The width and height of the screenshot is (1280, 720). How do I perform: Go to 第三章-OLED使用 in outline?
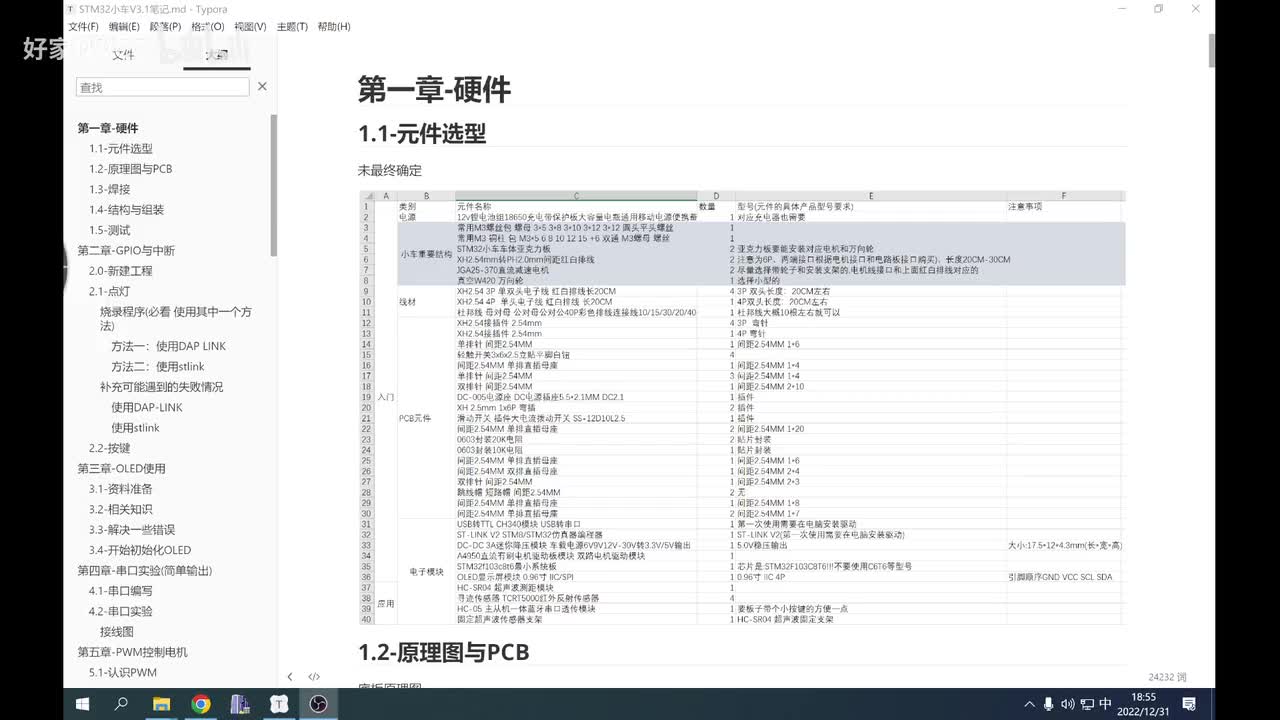pos(122,469)
